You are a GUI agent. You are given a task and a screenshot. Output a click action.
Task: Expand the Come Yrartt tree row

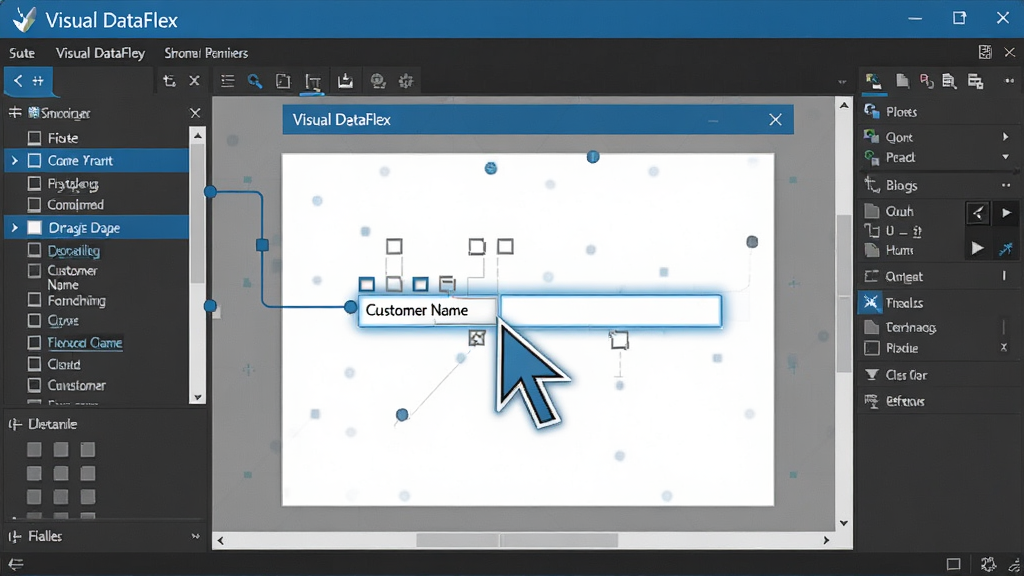[14, 161]
